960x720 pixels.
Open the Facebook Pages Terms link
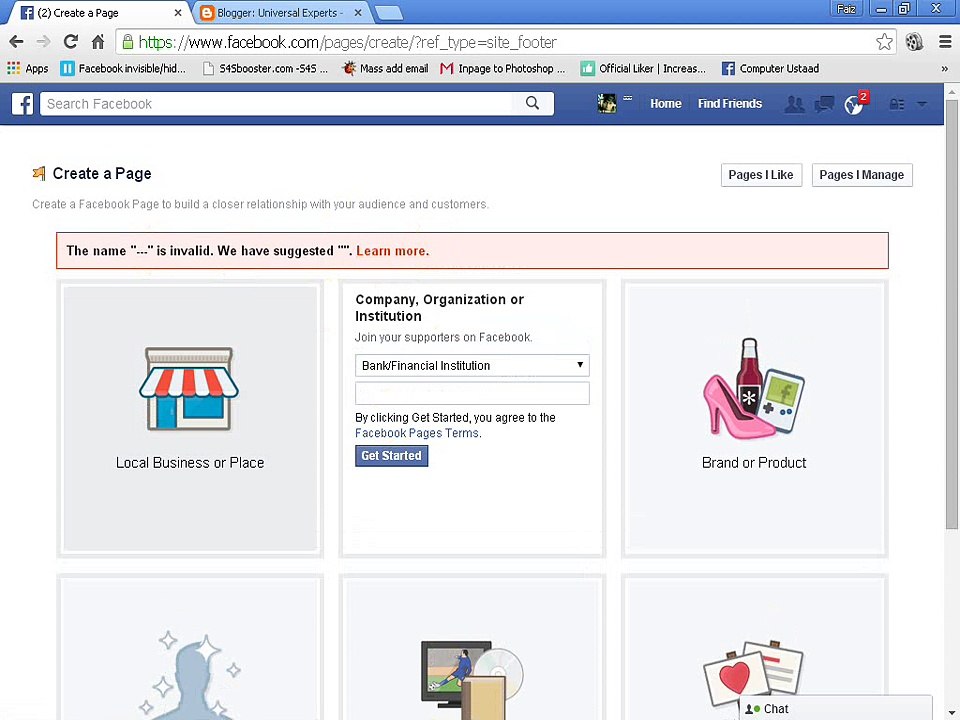(x=417, y=433)
